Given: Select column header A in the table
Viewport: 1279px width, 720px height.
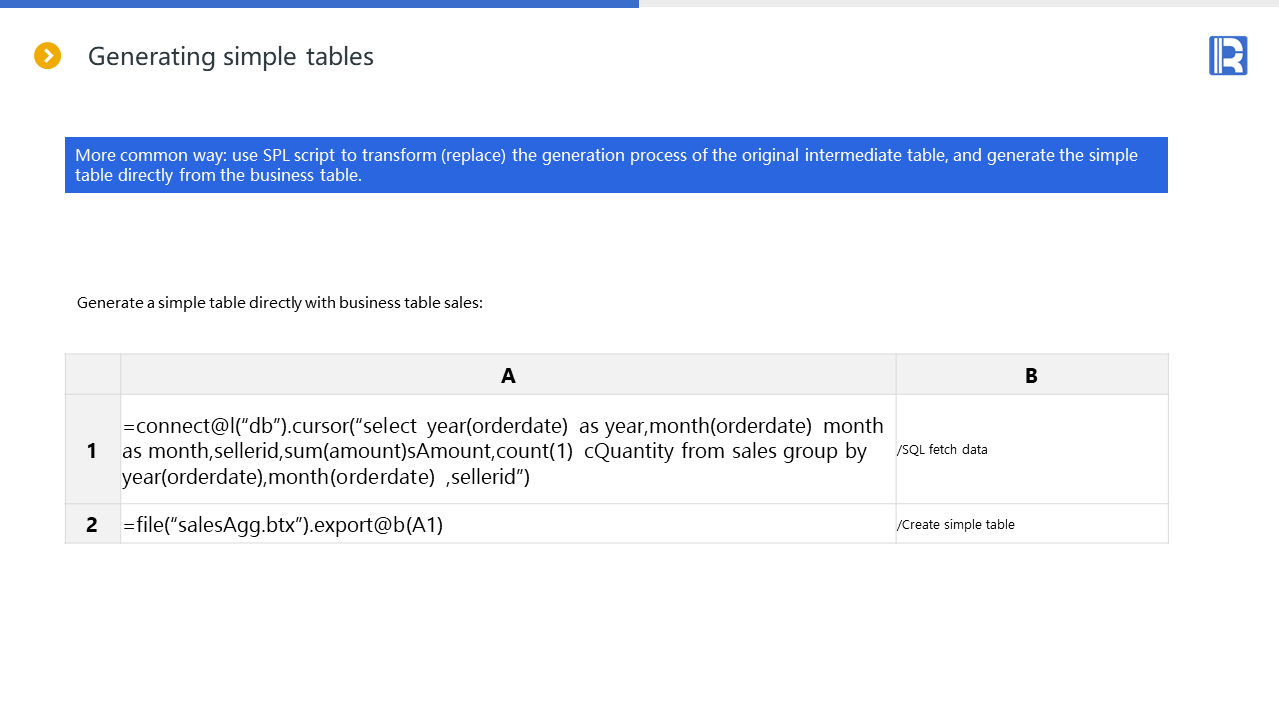Looking at the screenshot, I should [x=508, y=375].
